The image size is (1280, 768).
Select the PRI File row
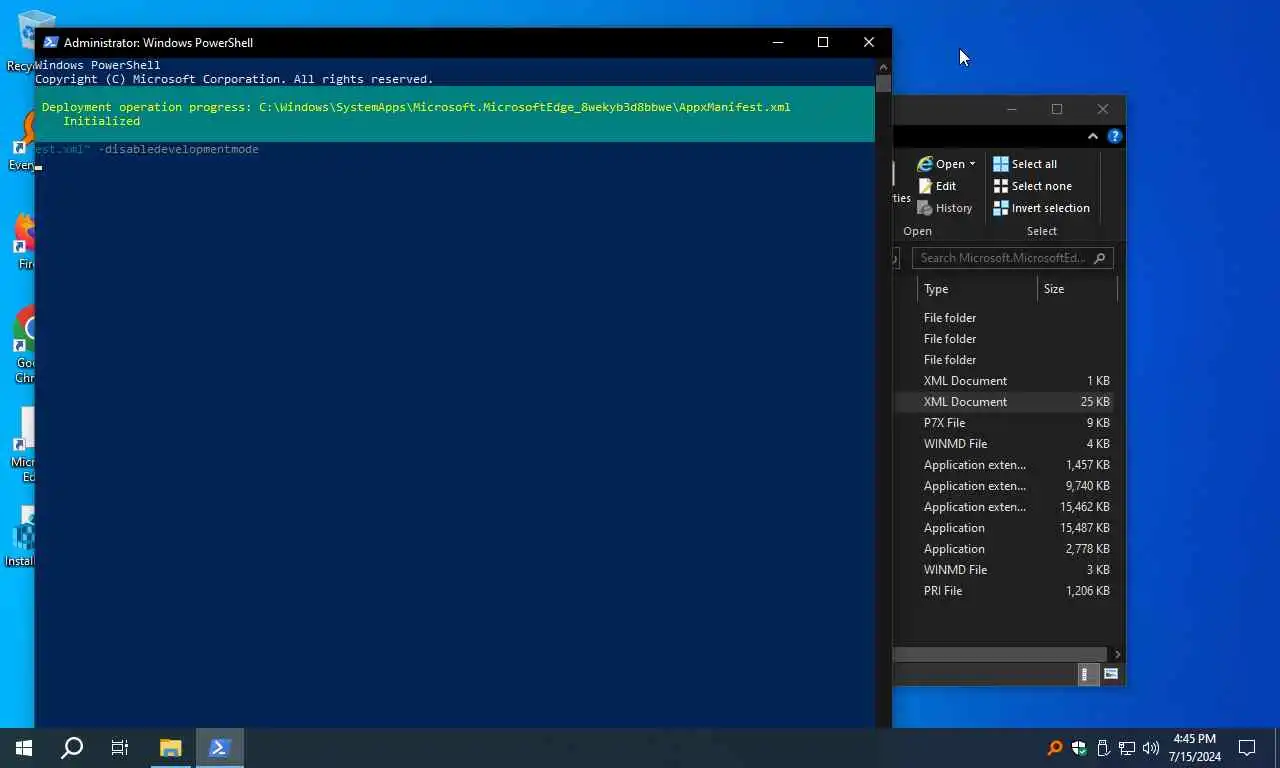coord(1005,591)
